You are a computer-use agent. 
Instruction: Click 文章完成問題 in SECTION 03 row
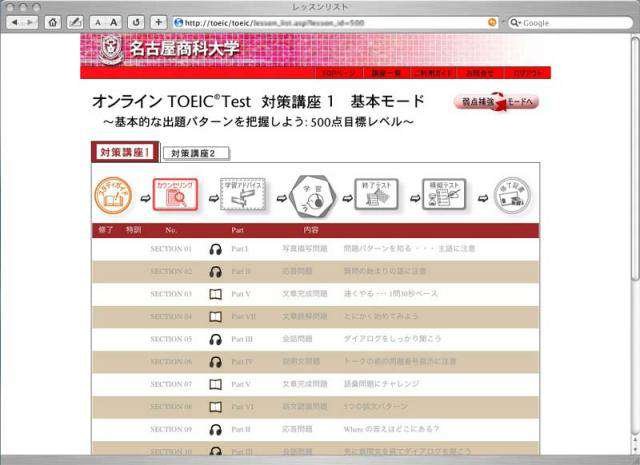(x=305, y=294)
